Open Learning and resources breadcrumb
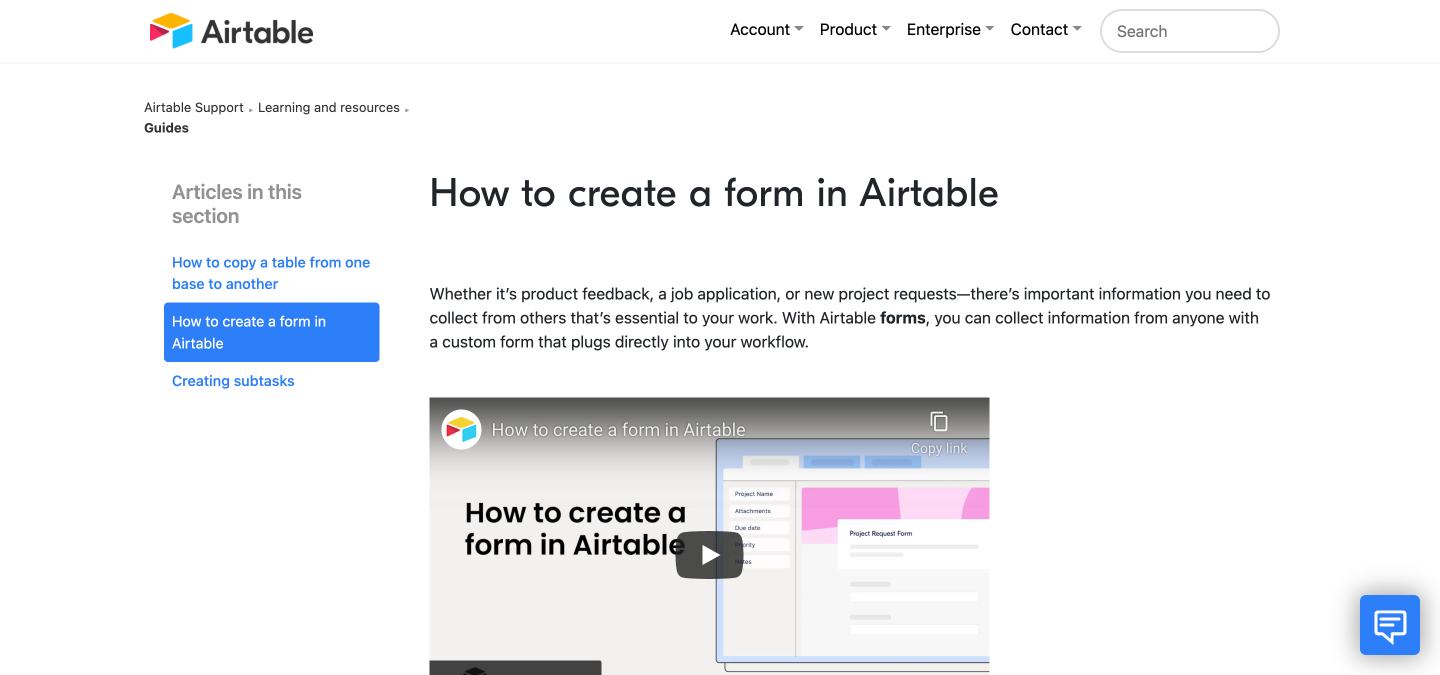The height and width of the screenshot is (675, 1440). point(329,108)
